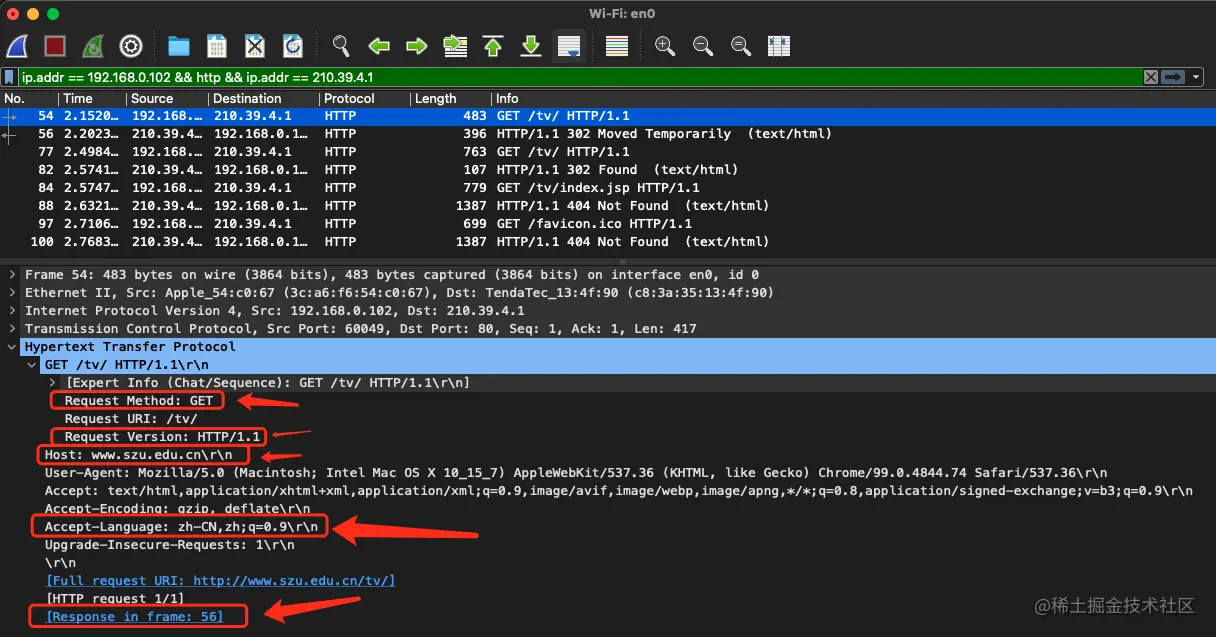The height and width of the screenshot is (637, 1216).
Task: Open the Full request URI link
Action: click(220, 581)
